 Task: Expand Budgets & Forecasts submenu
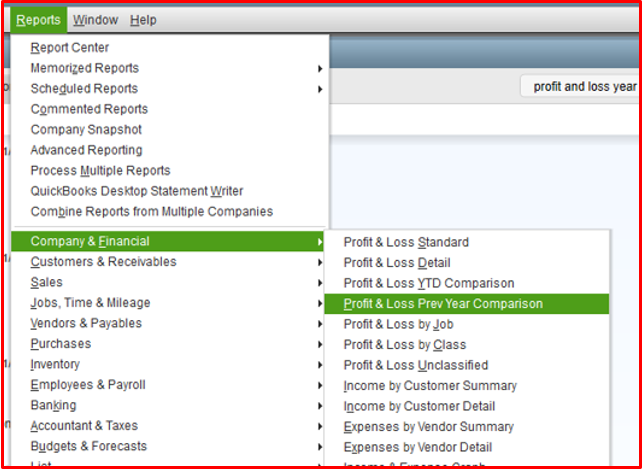(x=168, y=447)
